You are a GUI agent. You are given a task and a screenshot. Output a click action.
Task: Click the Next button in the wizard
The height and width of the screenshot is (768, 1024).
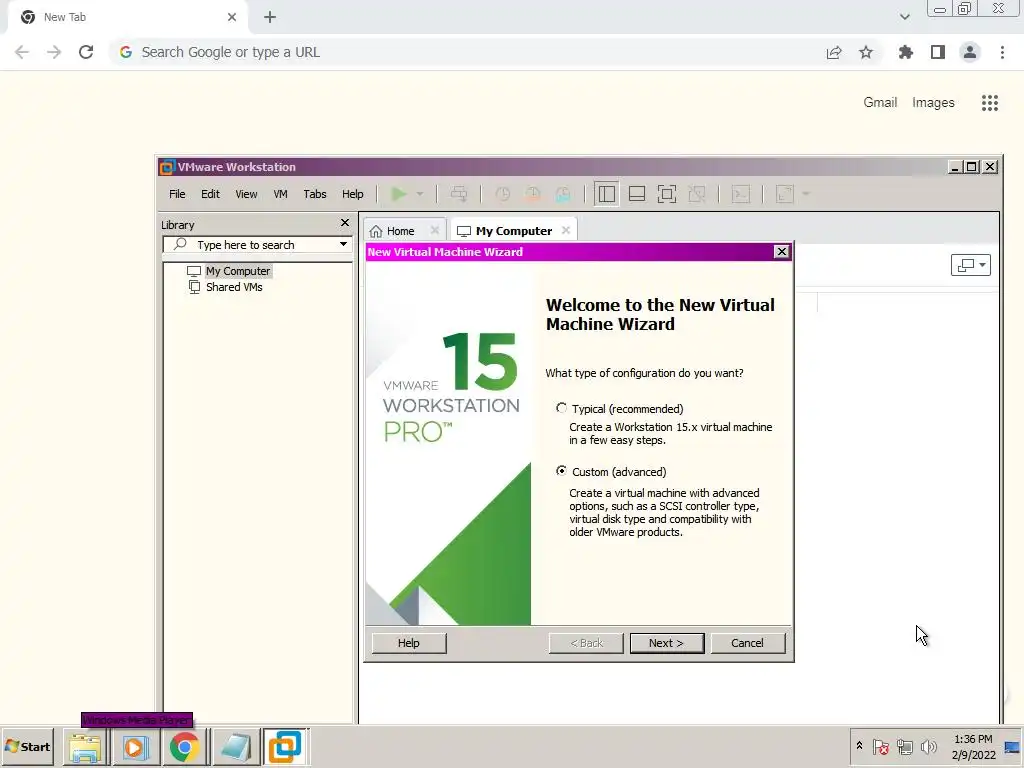point(667,643)
